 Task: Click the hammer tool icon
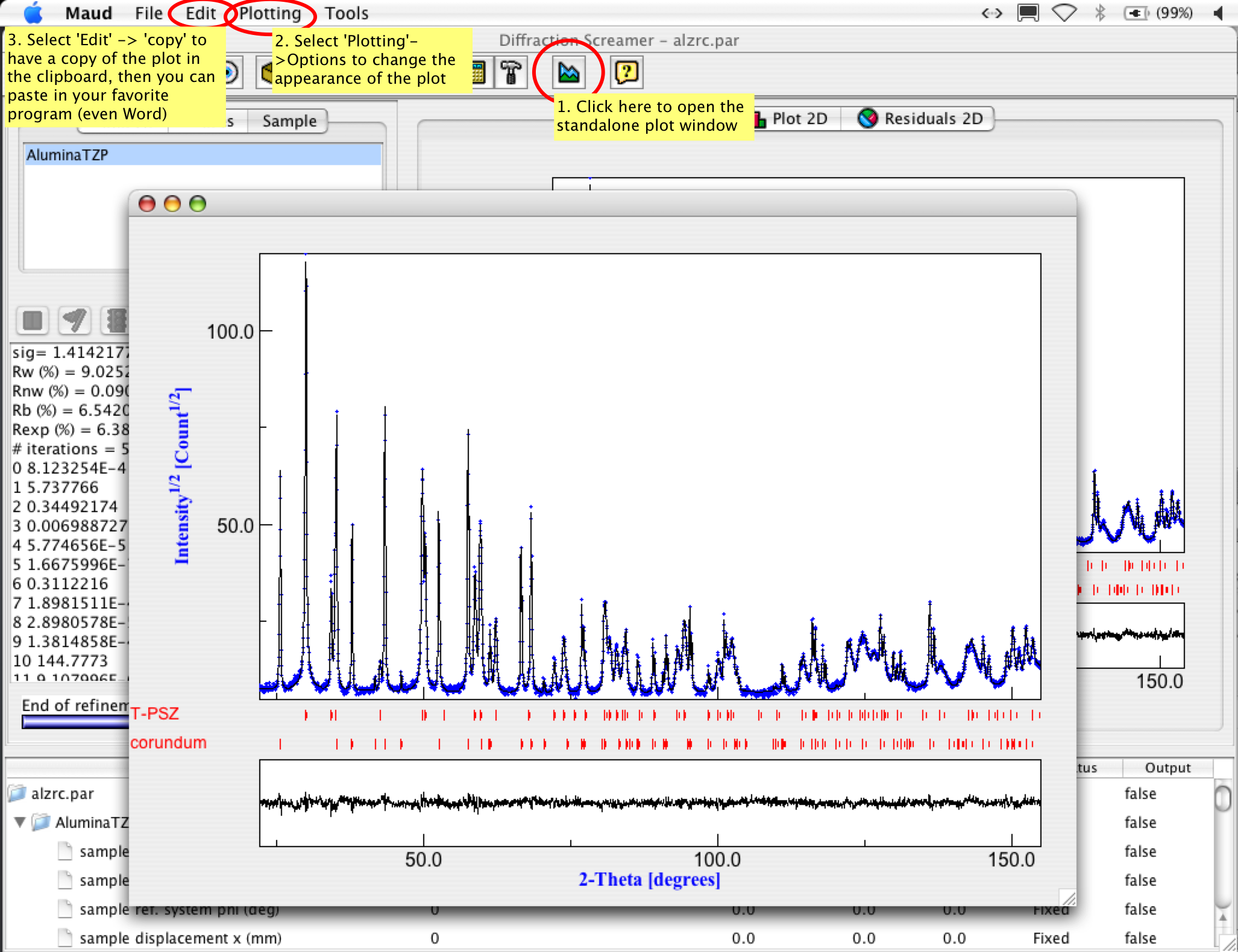pyautogui.click(x=511, y=73)
